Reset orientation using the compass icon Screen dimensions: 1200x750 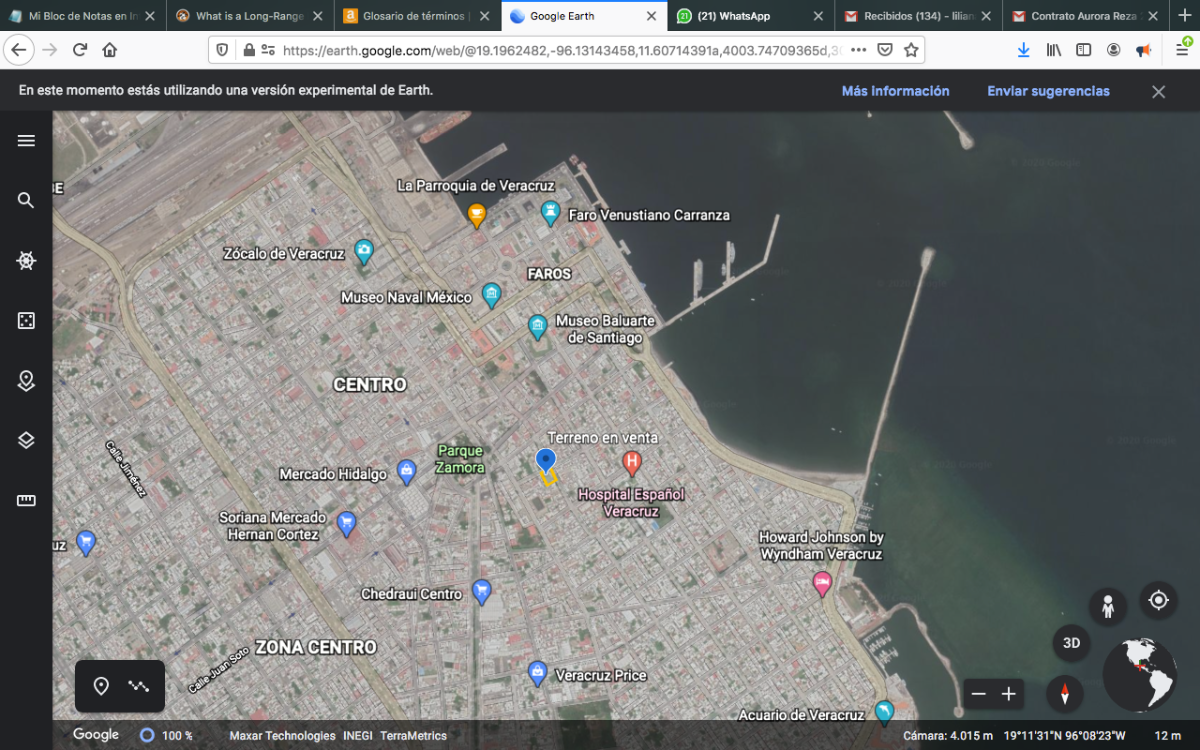(1065, 694)
